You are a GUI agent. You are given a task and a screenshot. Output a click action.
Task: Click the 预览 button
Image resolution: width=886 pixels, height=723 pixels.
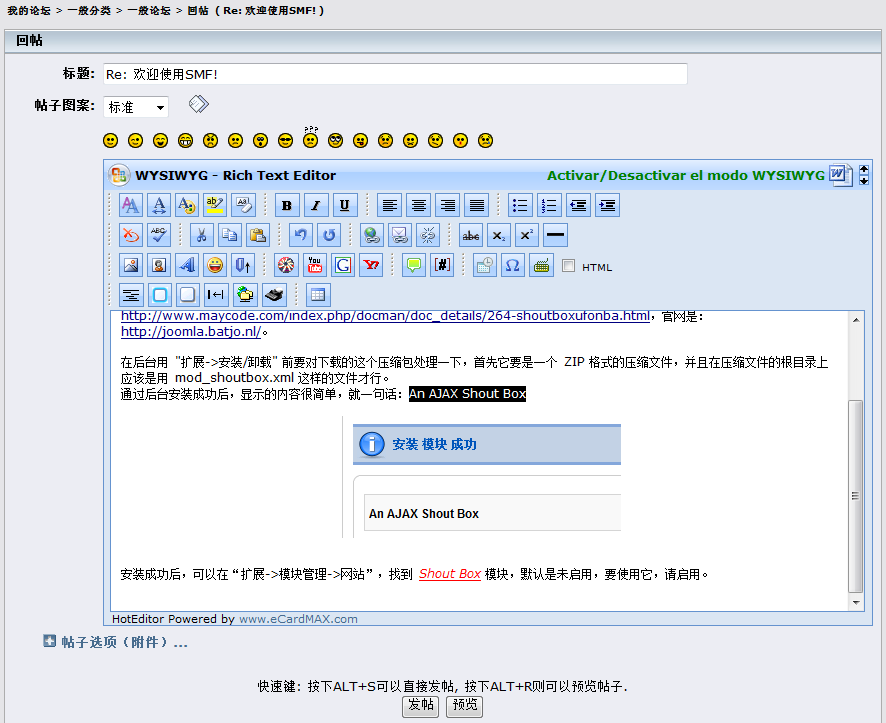pyautogui.click(x=464, y=705)
